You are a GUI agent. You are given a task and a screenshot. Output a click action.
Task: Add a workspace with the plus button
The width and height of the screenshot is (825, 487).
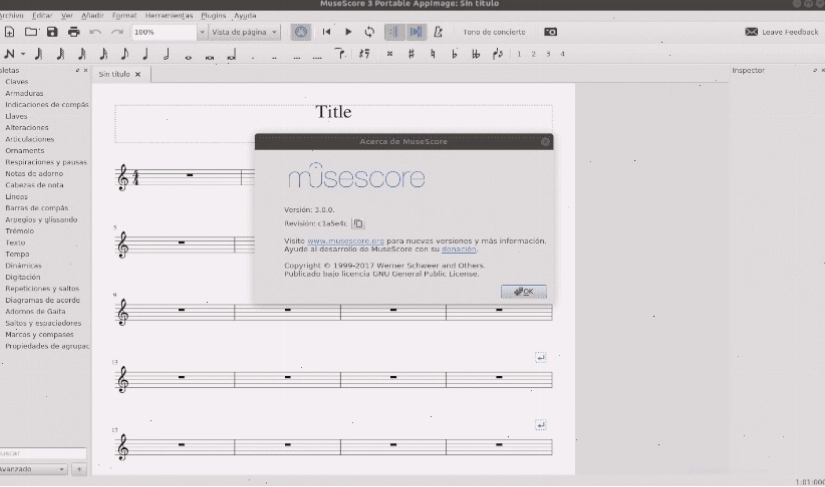pyautogui.click(x=79, y=469)
